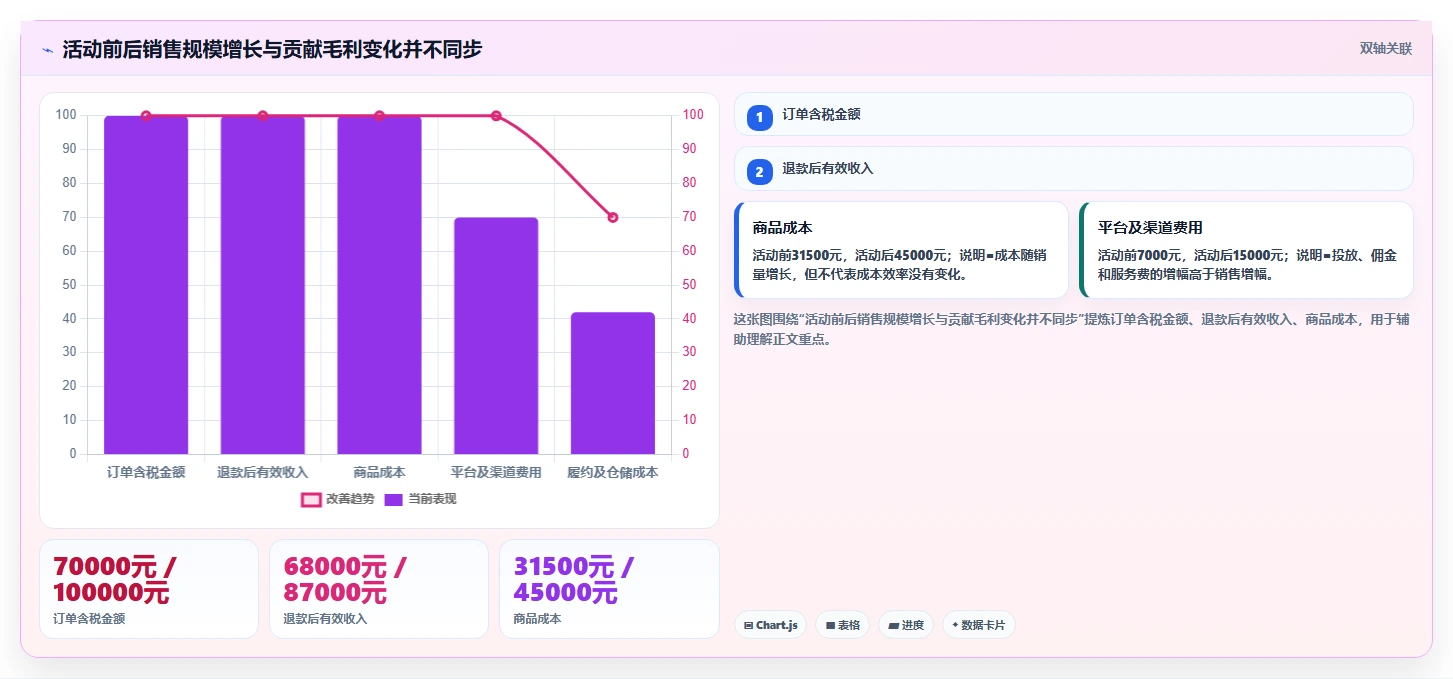Click the 履约及仓储成本 bar at 42
1453x679 pixels.
click(613, 383)
